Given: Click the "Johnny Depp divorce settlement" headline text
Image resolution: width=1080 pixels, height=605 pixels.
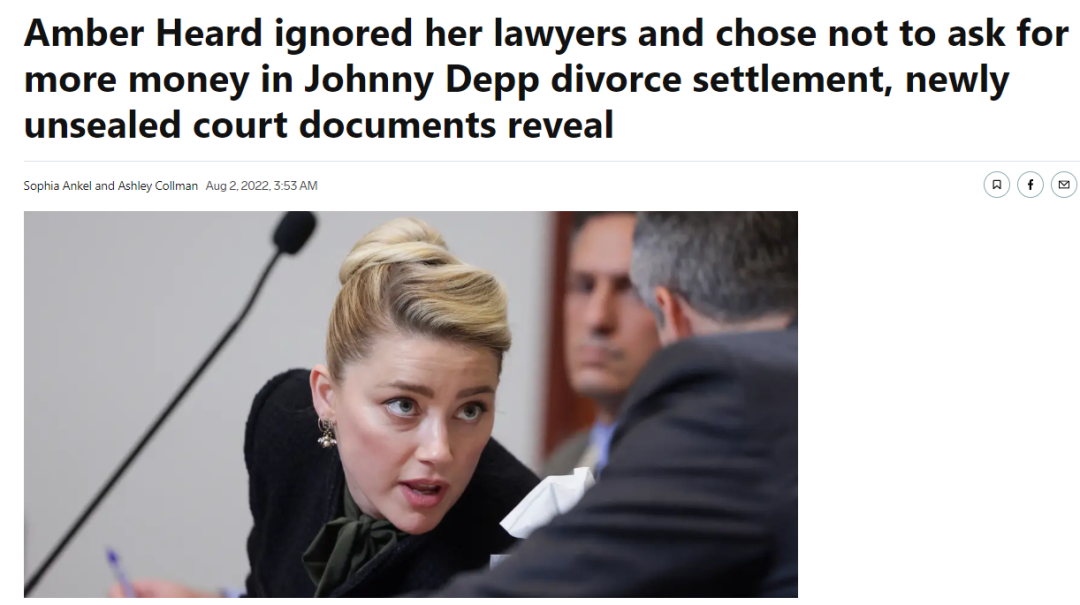Looking at the screenshot, I should [594, 80].
